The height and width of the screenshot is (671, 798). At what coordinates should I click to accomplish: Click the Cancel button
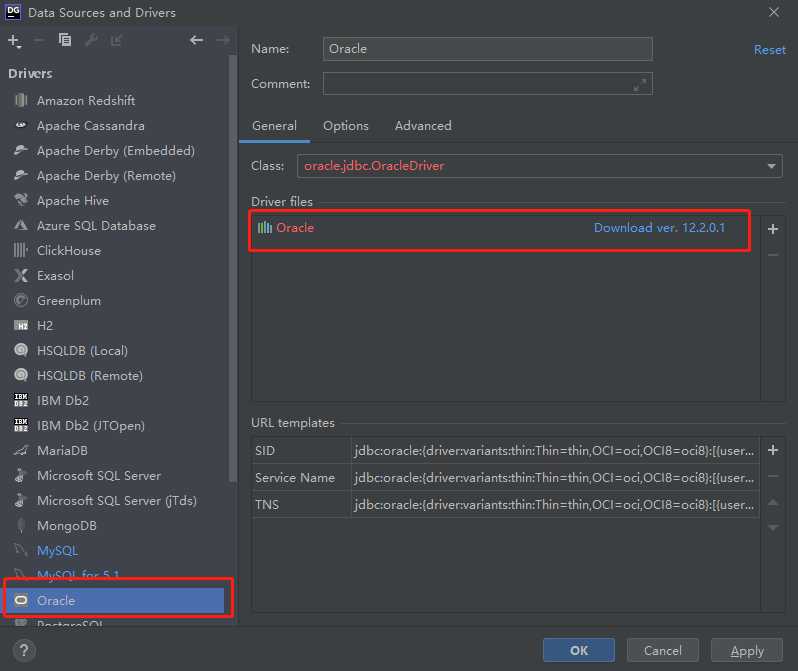(662, 650)
